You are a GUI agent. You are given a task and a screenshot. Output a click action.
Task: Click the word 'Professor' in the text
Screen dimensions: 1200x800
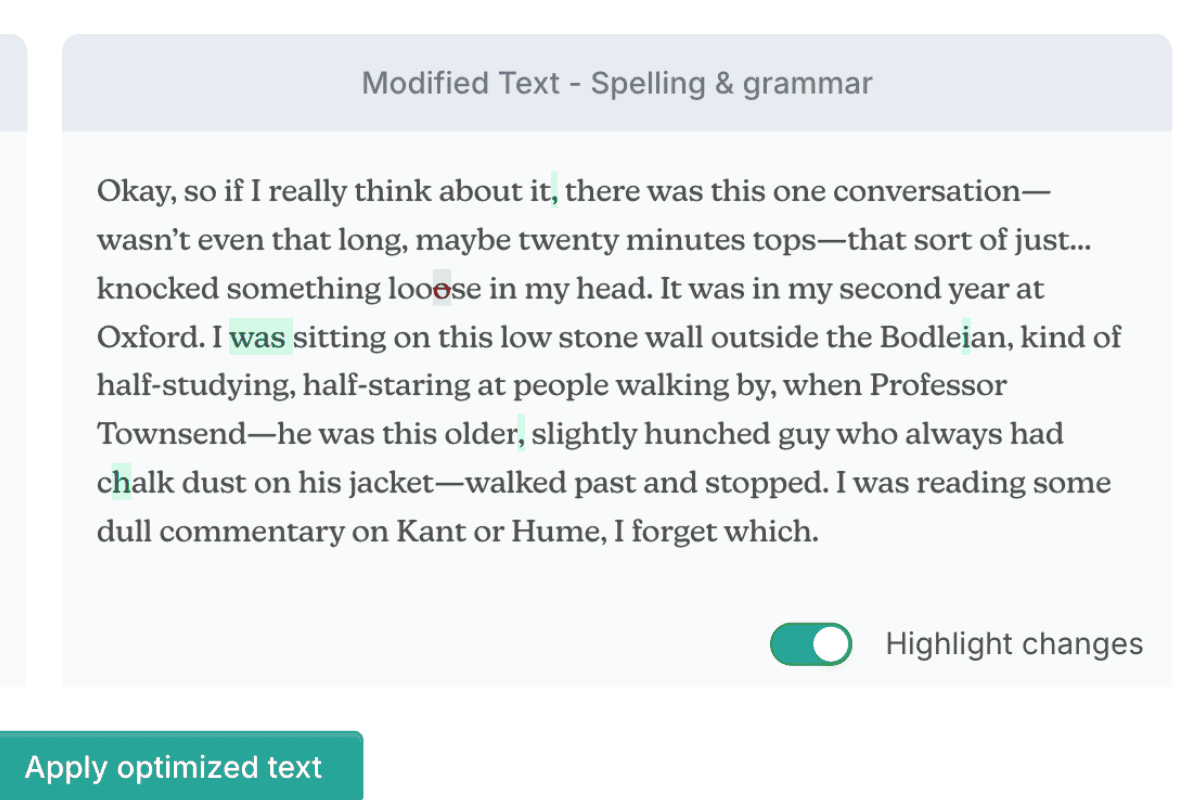938,385
